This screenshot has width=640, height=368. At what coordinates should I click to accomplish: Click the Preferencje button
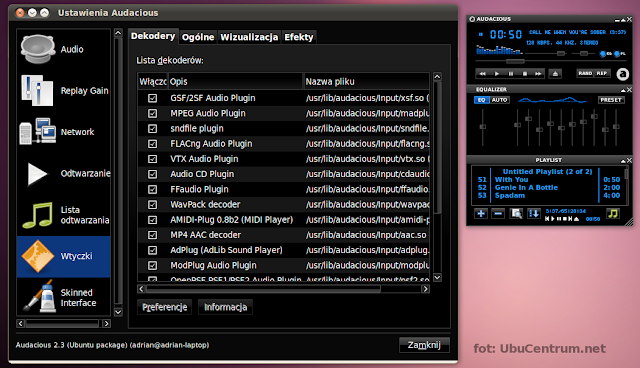point(164,307)
